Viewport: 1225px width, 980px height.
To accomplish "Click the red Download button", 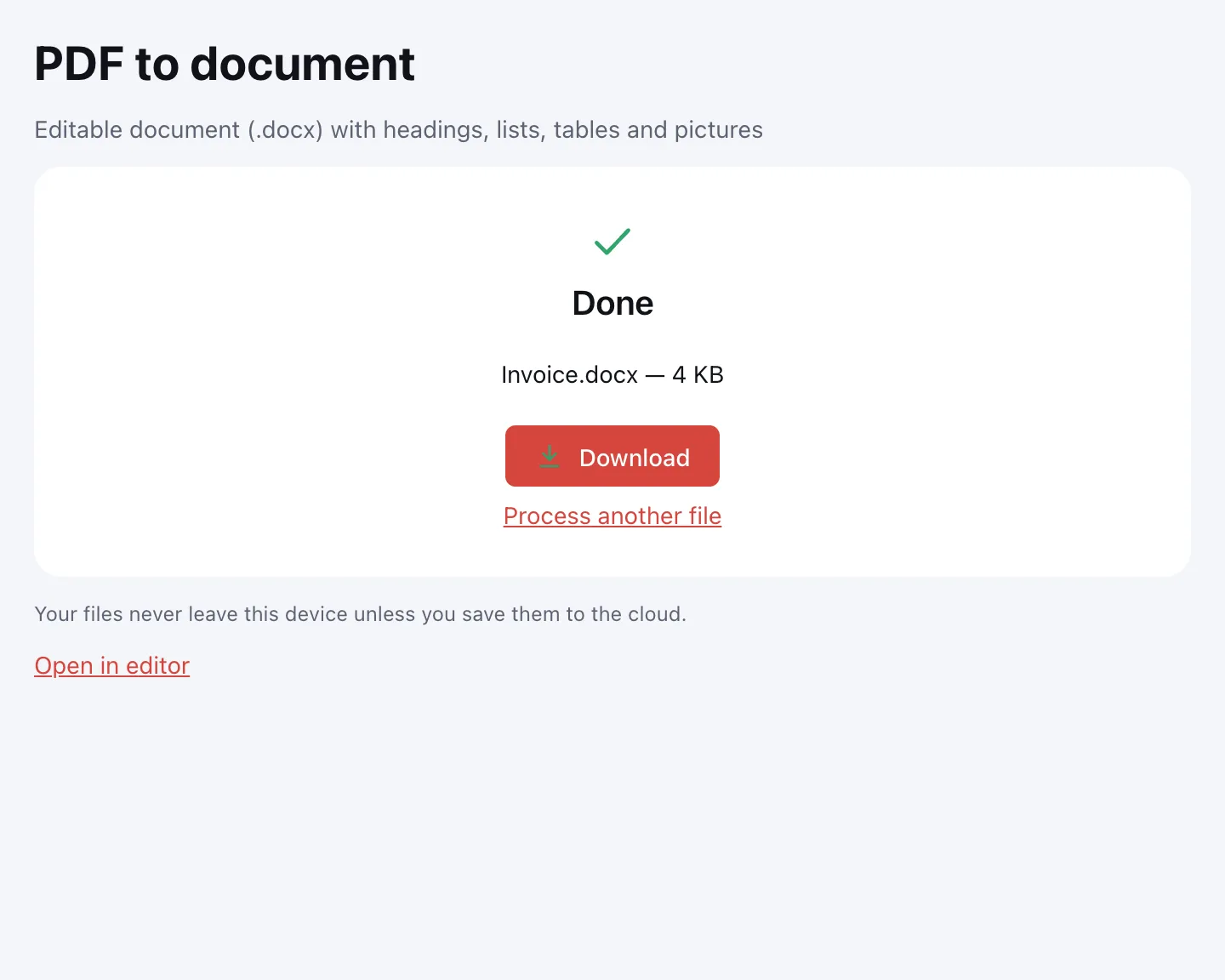I will pos(612,456).
